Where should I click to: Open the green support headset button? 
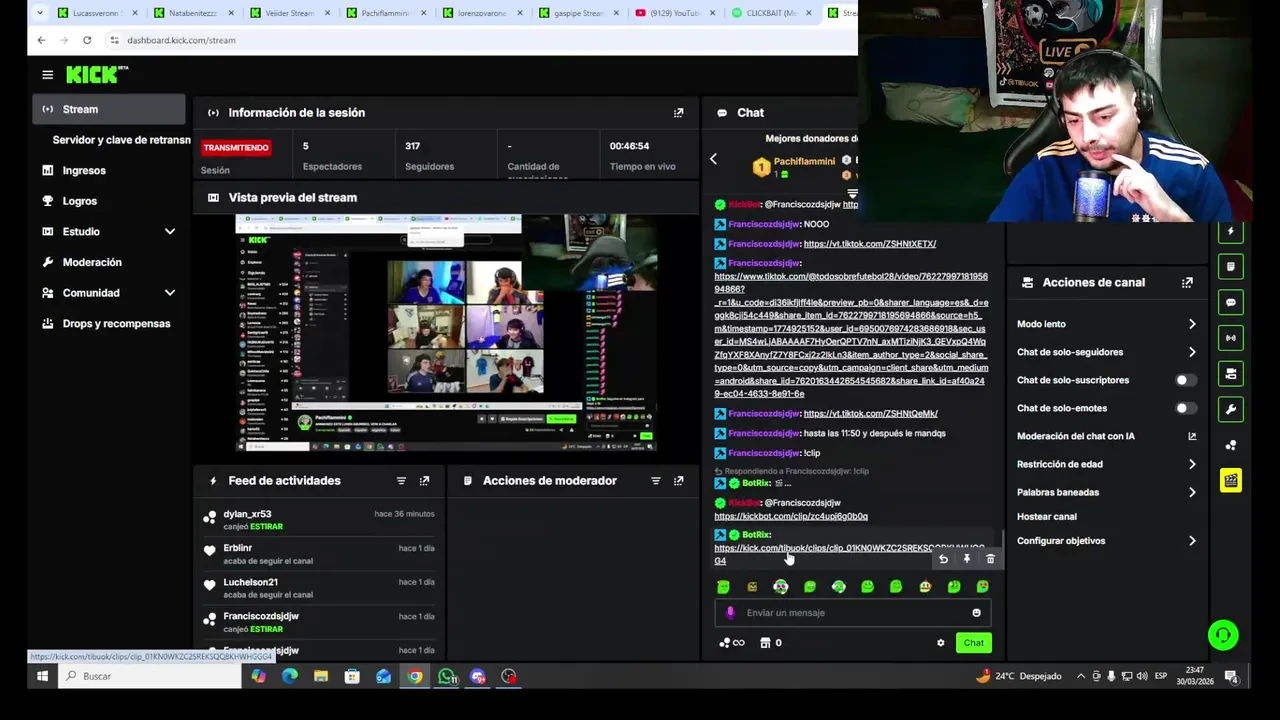click(1223, 635)
